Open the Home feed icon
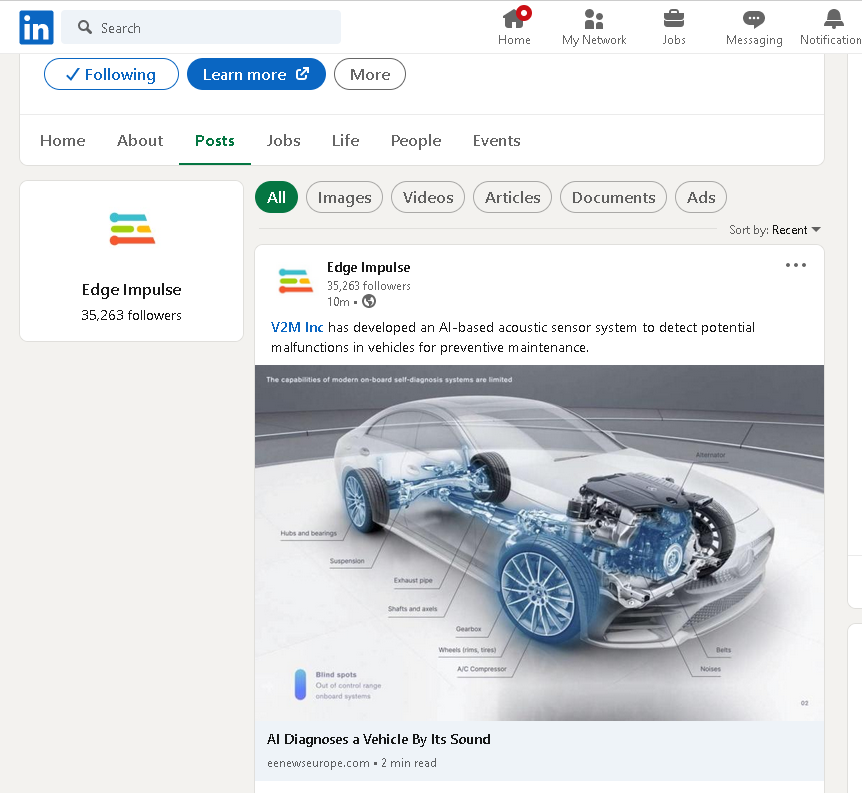Image resolution: width=862 pixels, height=793 pixels. point(514,19)
